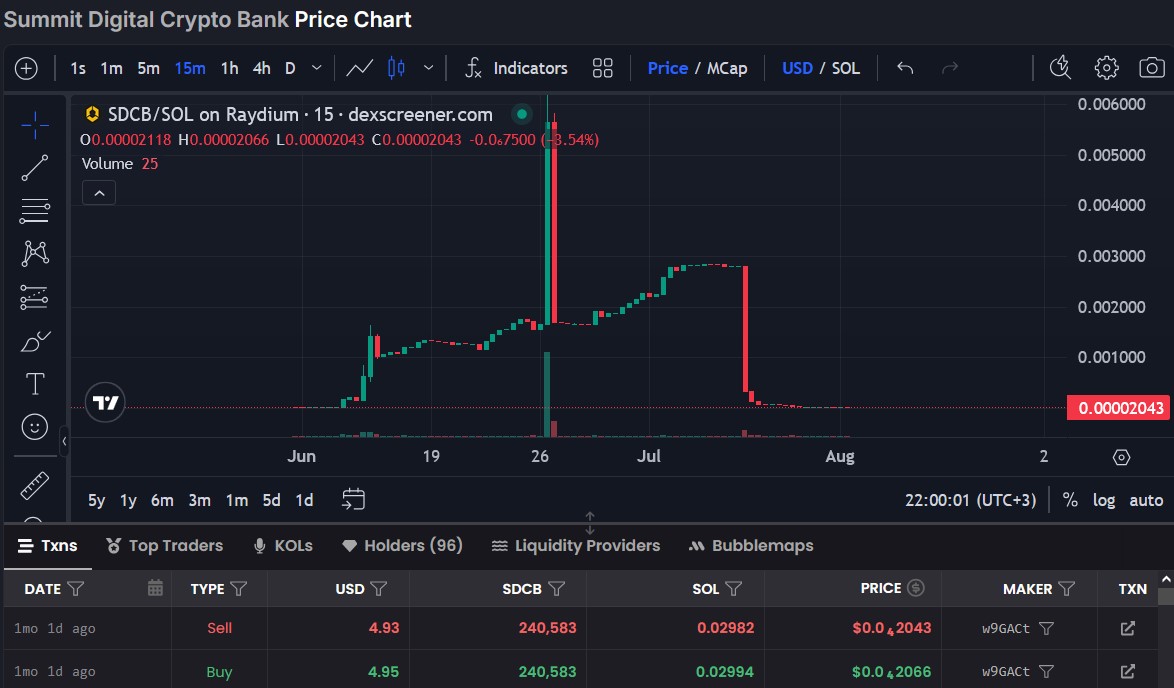Set chart range to 5y

tap(97, 500)
